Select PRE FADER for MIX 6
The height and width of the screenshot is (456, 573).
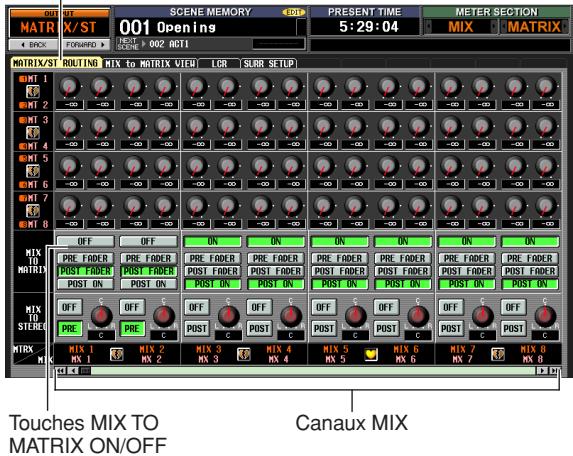click(x=403, y=258)
